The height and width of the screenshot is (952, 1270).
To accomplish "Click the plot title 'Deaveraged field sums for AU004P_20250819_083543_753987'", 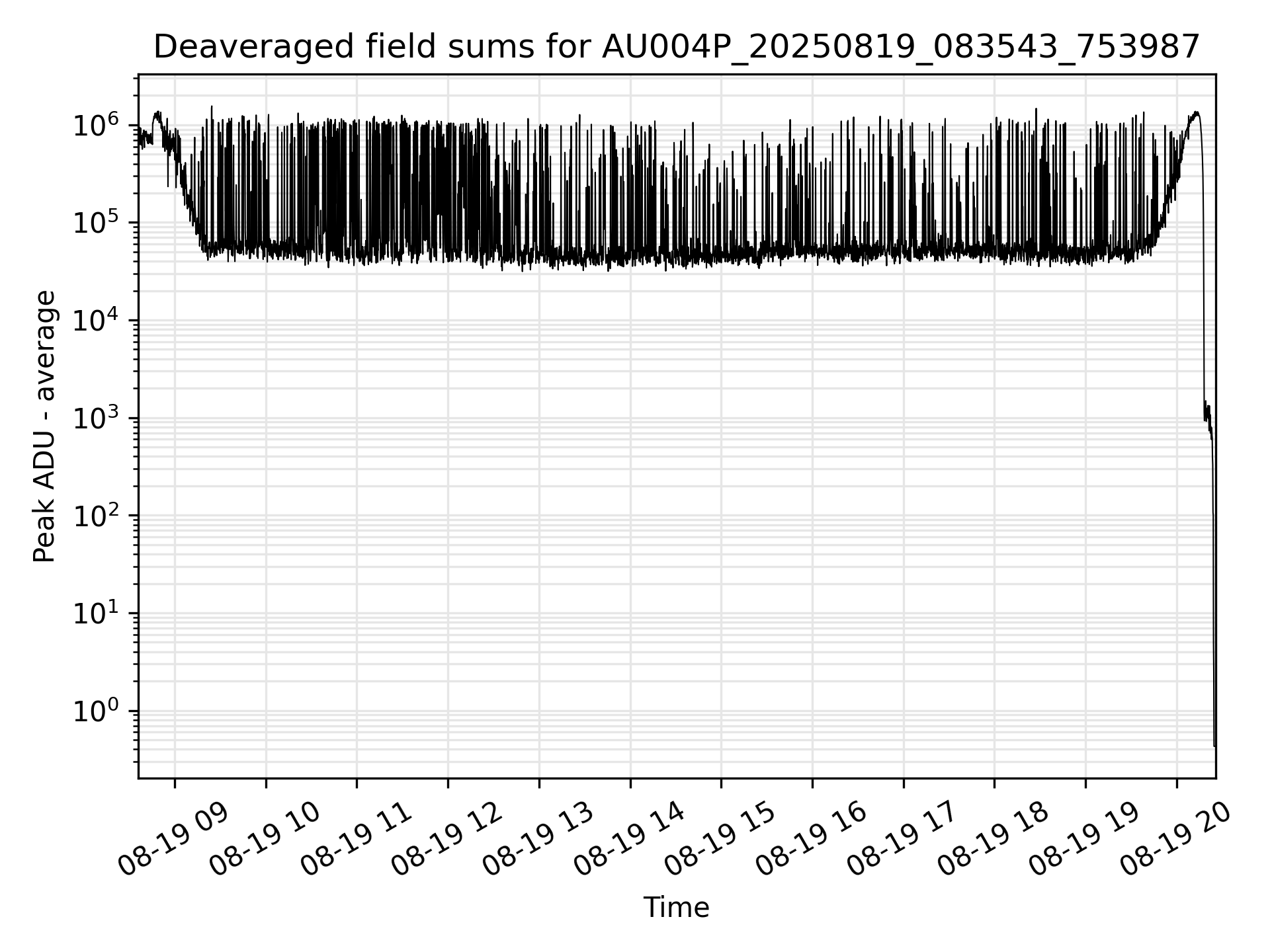I will pos(677,48).
